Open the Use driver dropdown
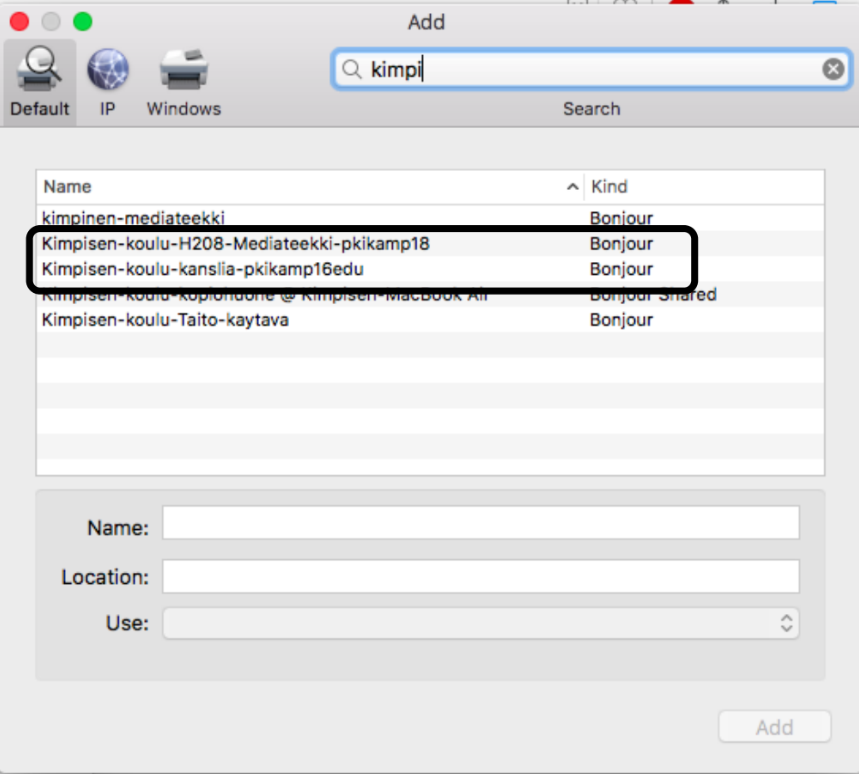This screenshot has width=859, height=774. [x=480, y=623]
